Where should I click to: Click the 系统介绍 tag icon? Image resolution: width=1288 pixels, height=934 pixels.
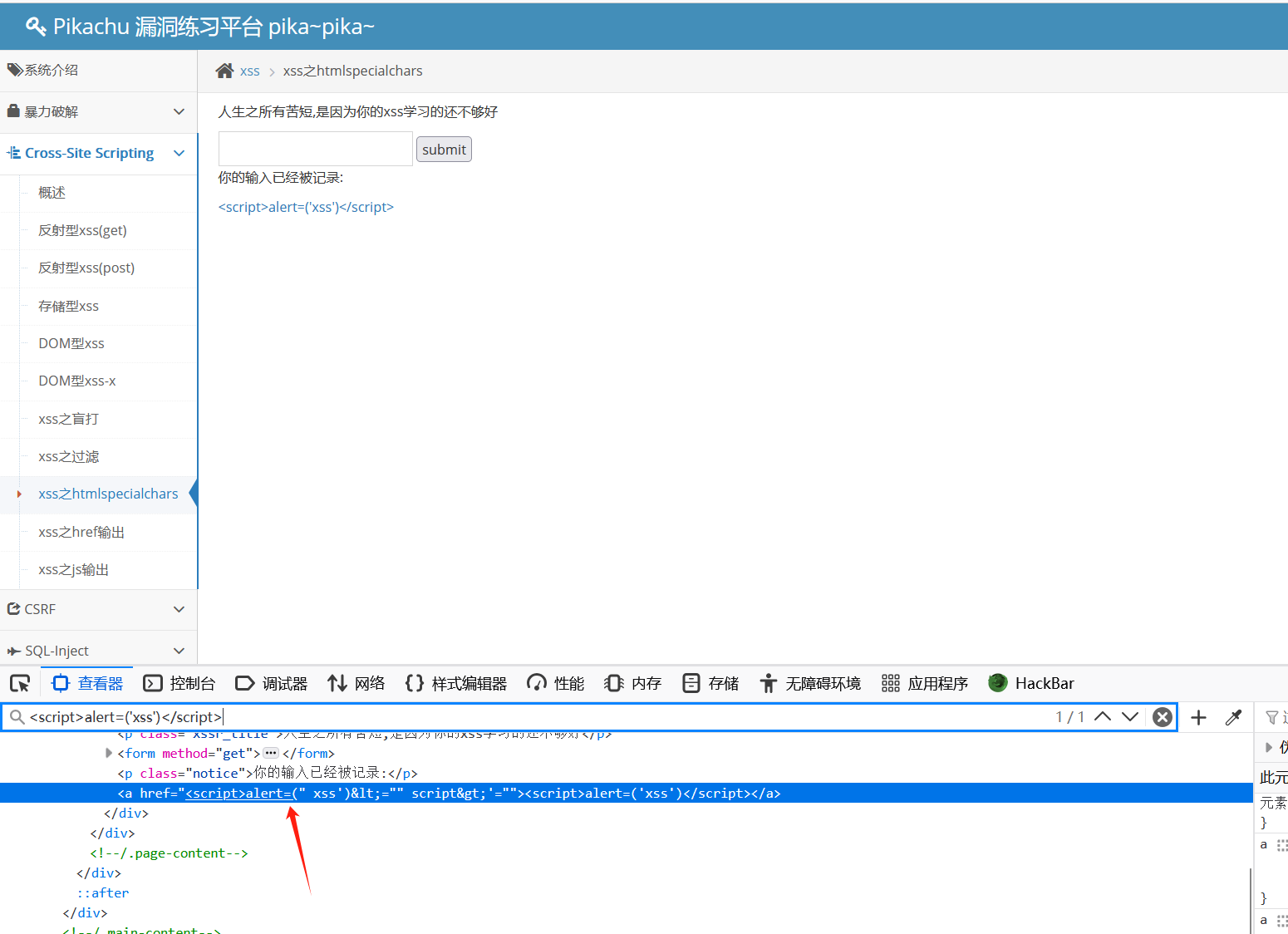tap(14, 70)
